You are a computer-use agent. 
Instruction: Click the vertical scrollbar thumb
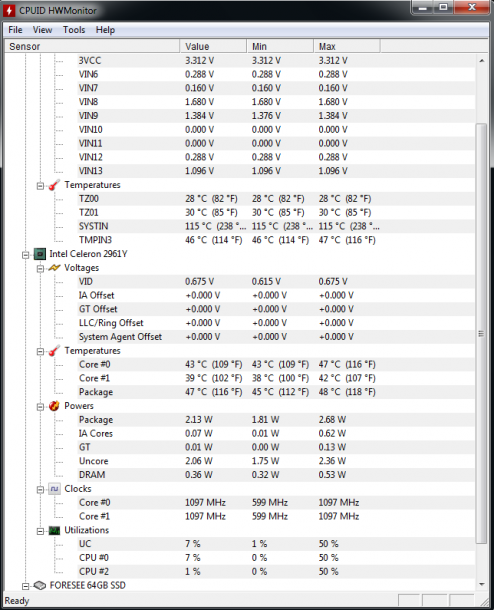tap(482, 333)
